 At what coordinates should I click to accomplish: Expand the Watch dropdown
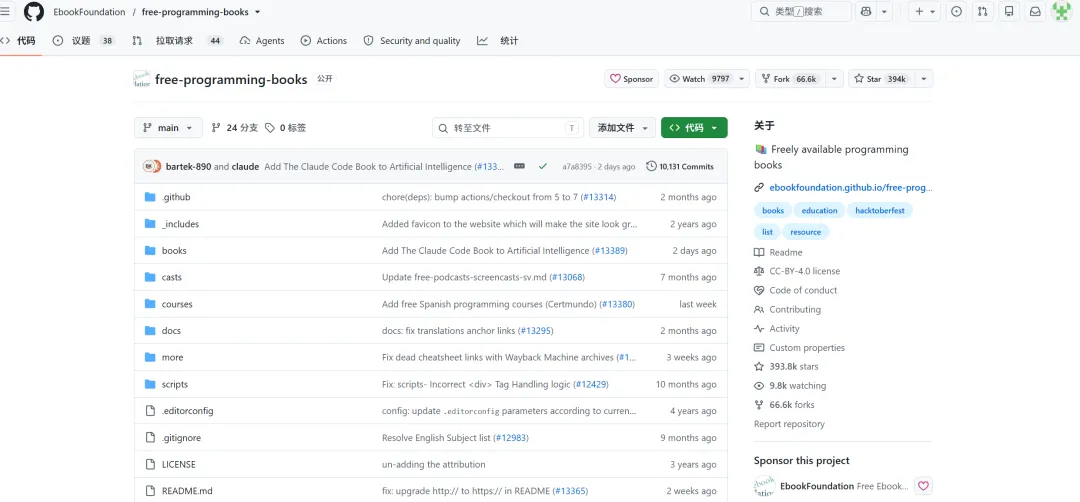point(742,79)
